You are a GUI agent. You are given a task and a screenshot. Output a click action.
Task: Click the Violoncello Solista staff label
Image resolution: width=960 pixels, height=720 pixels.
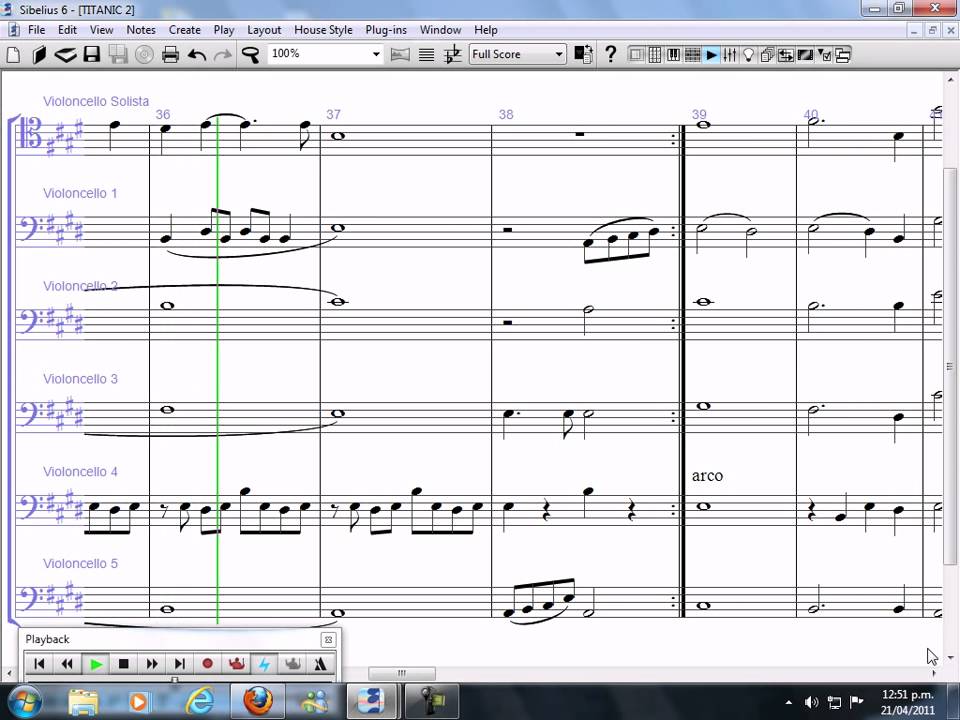point(96,101)
